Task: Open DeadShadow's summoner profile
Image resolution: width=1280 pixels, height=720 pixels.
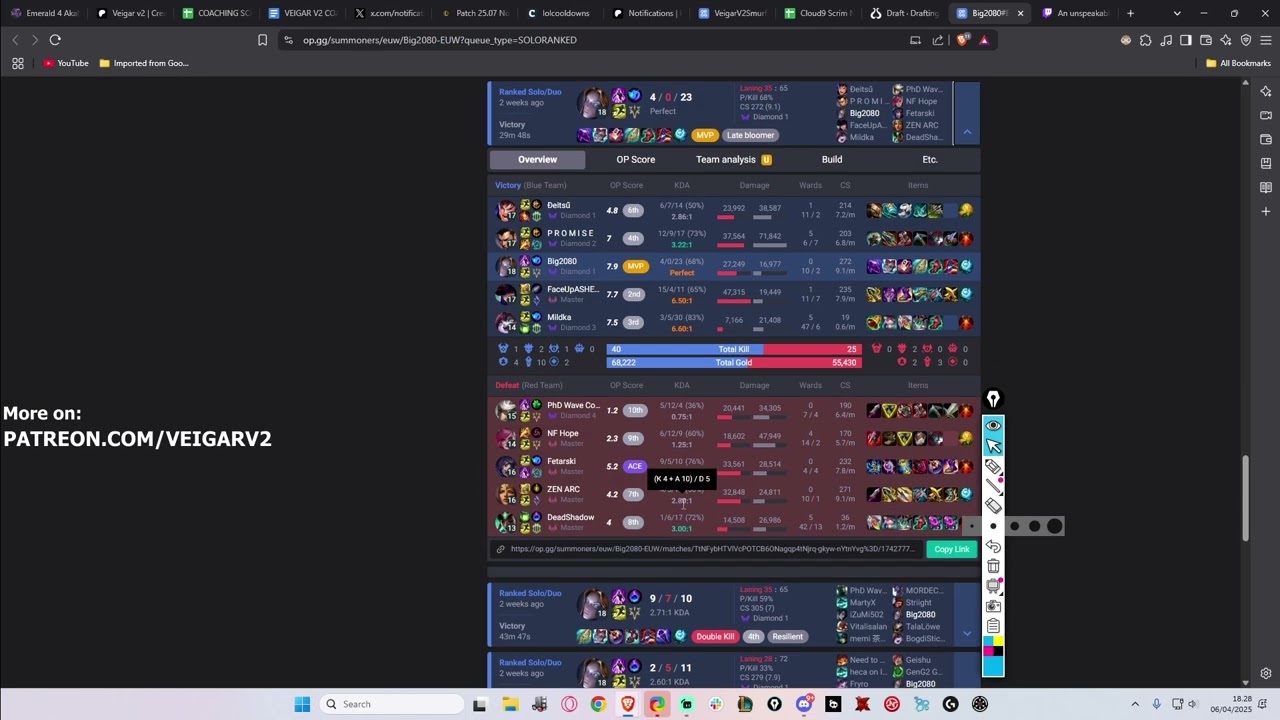Action: click(x=571, y=517)
